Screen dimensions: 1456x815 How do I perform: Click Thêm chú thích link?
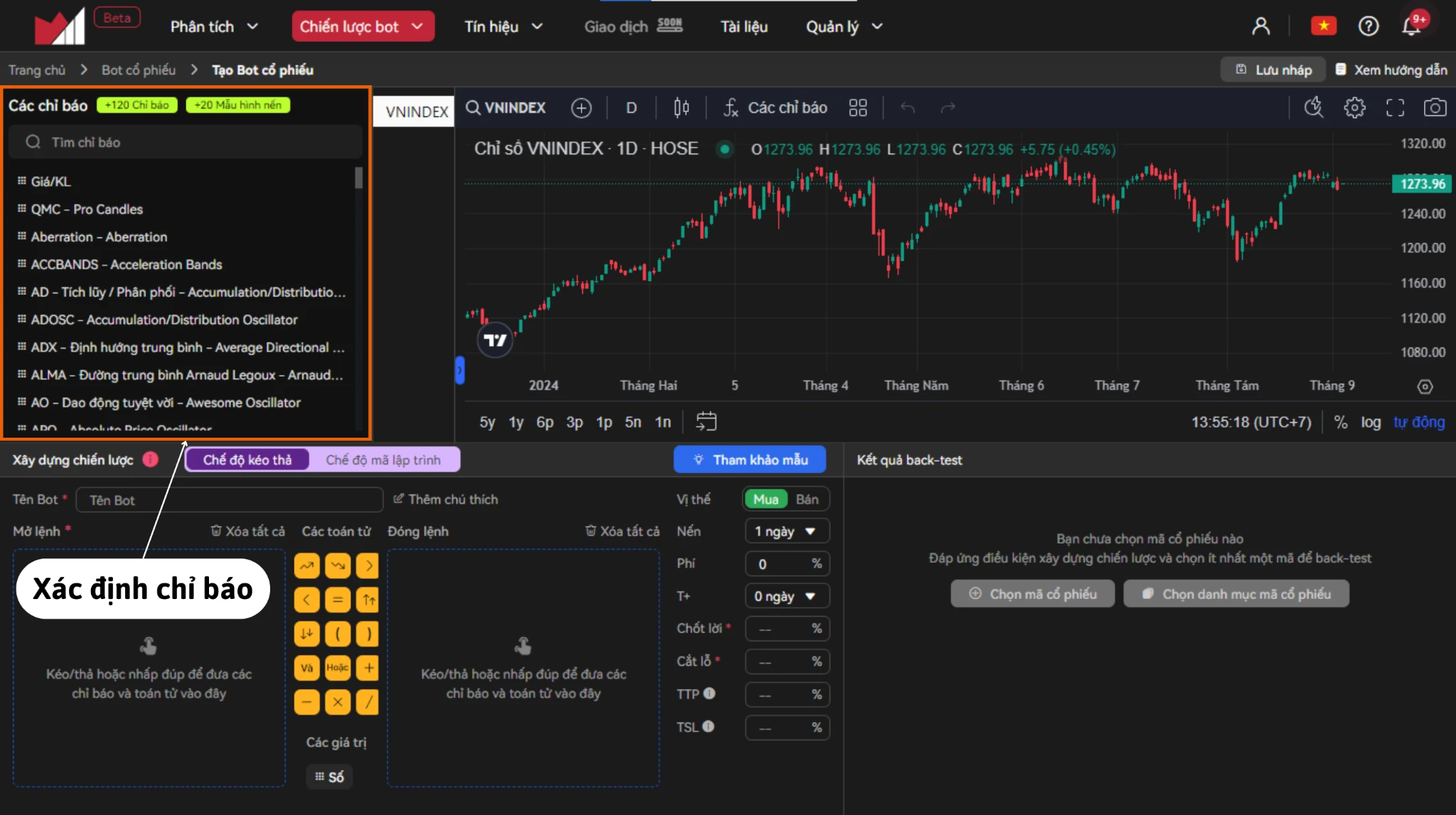[446, 500]
